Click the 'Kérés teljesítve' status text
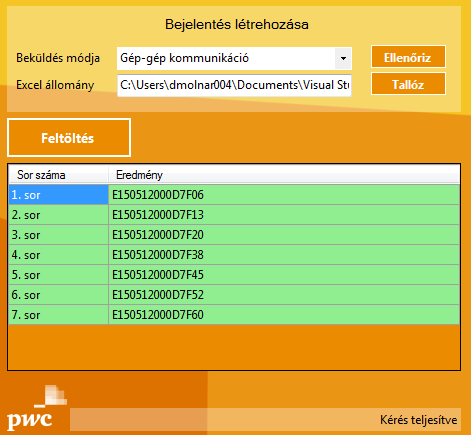Screen dimensions: 471x435 [x=418, y=420]
